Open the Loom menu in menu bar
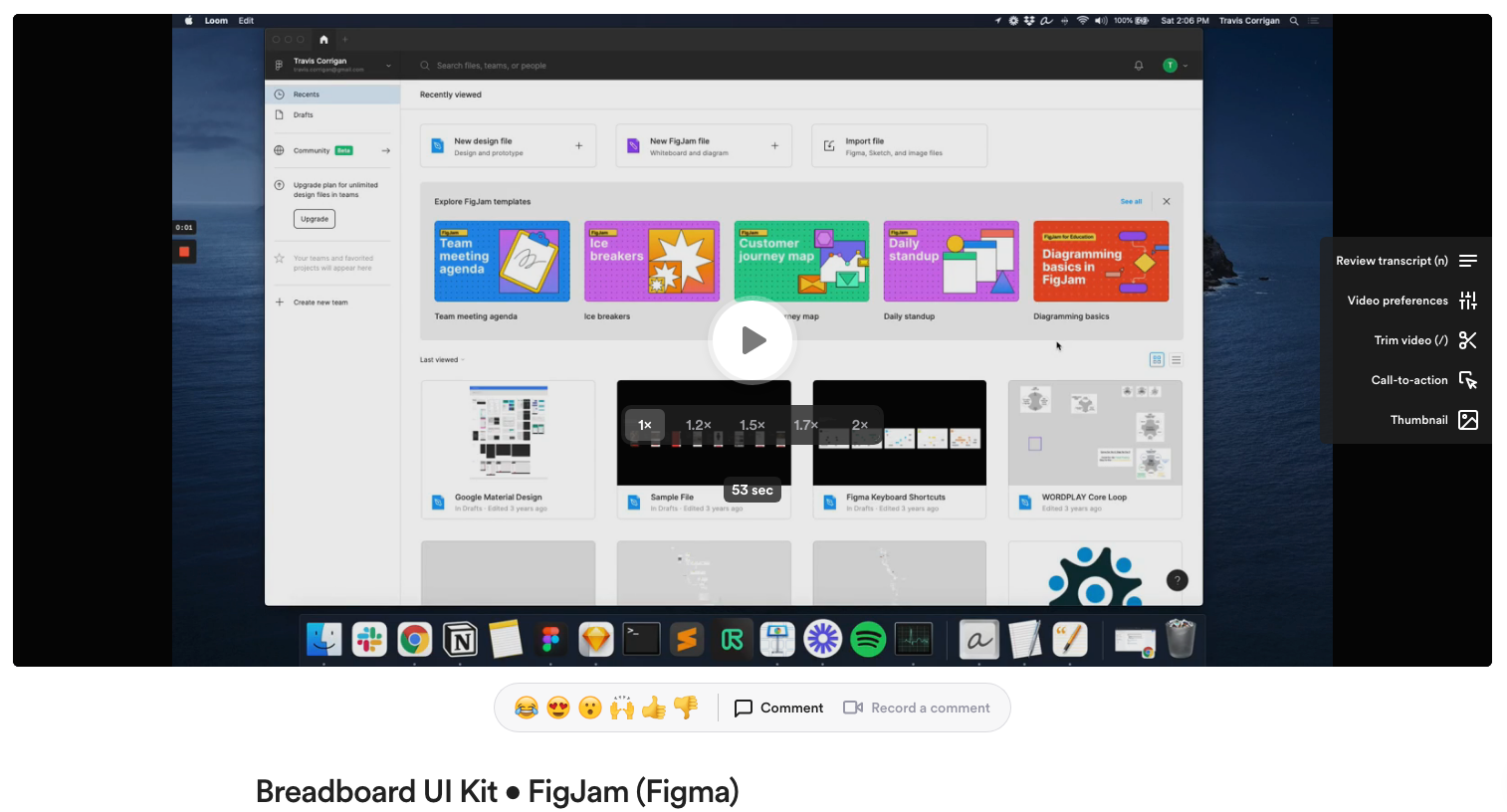The image size is (1507, 812). 216,20
